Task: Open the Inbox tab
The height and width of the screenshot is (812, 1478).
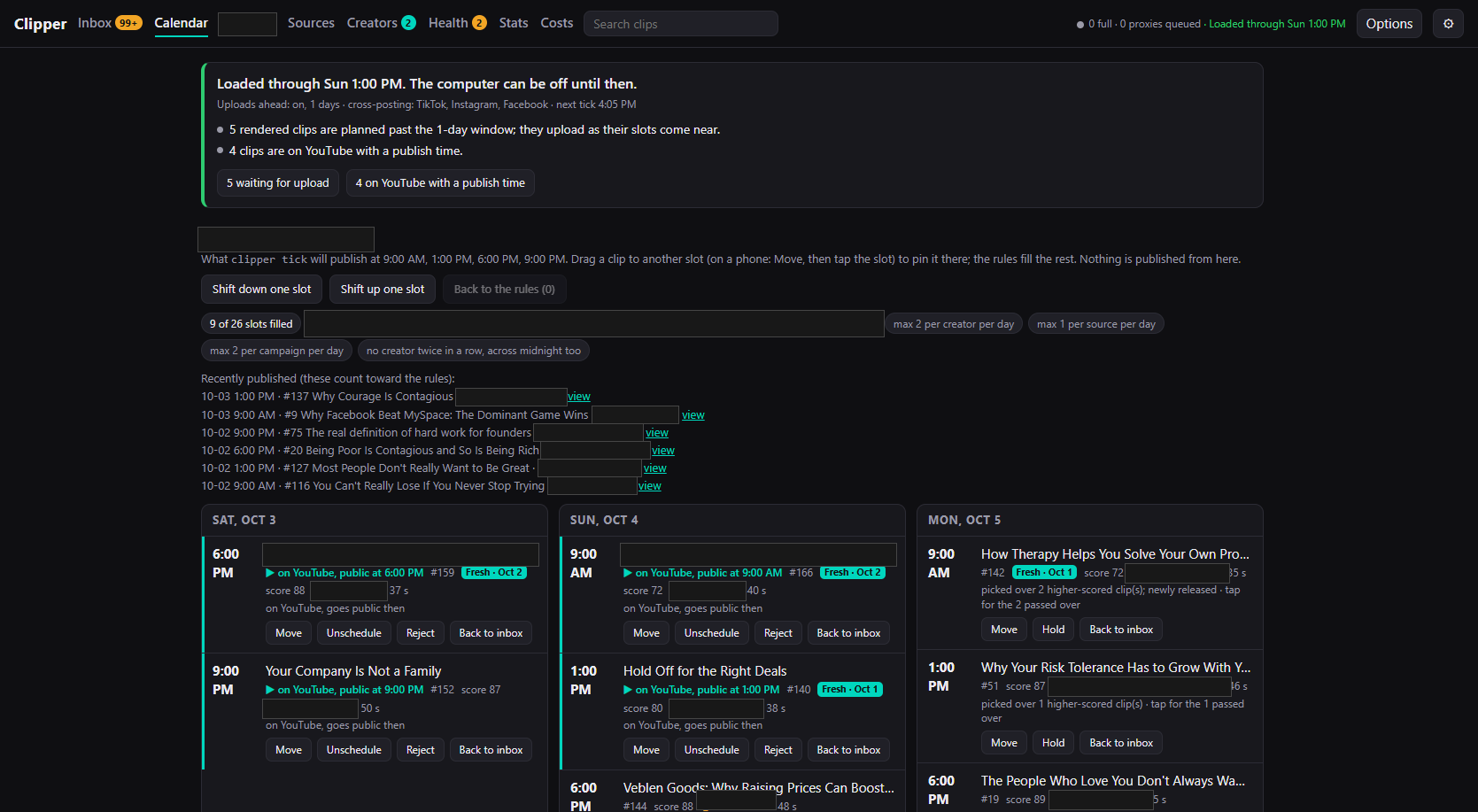Action: pyautogui.click(x=109, y=23)
